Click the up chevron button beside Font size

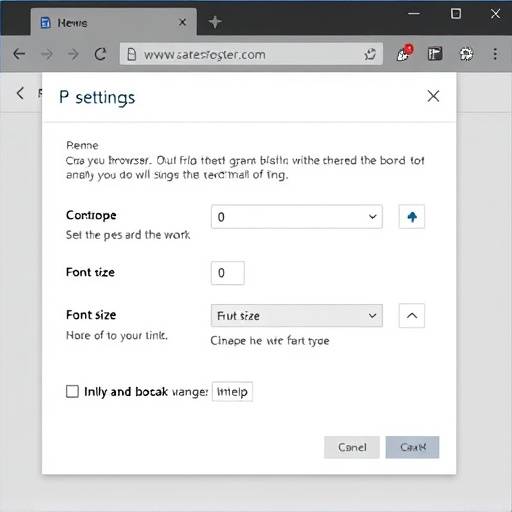(412, 315)
